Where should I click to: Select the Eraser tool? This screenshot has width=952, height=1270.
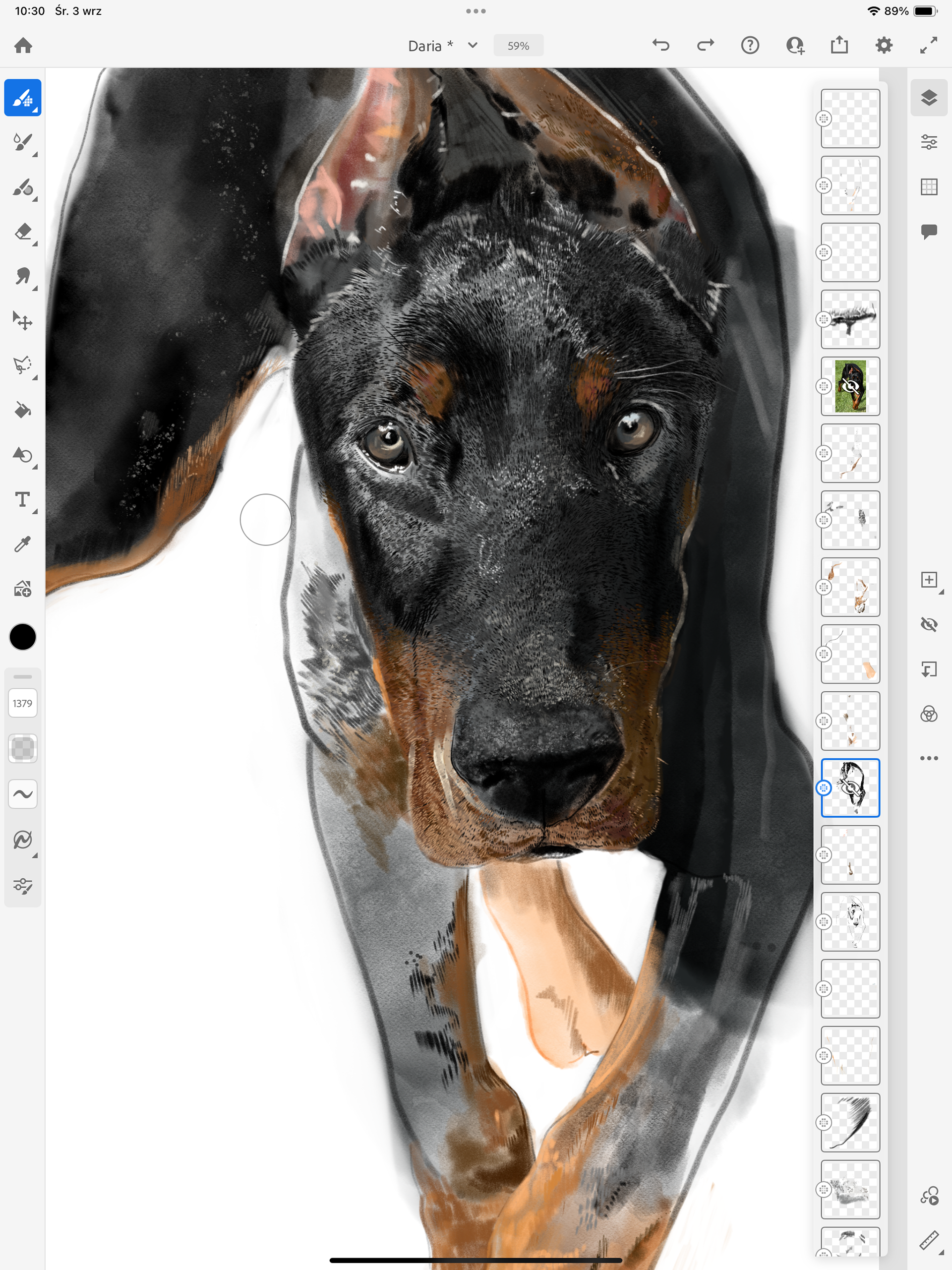[22, 232]
